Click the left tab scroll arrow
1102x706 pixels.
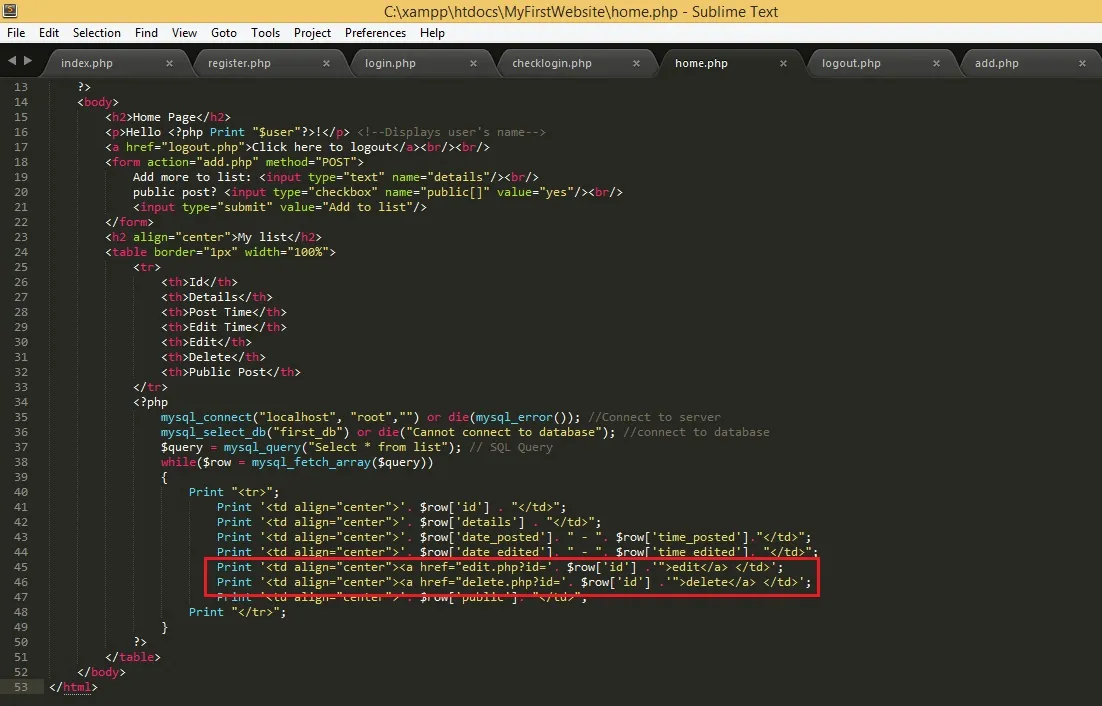click(12, 61)
